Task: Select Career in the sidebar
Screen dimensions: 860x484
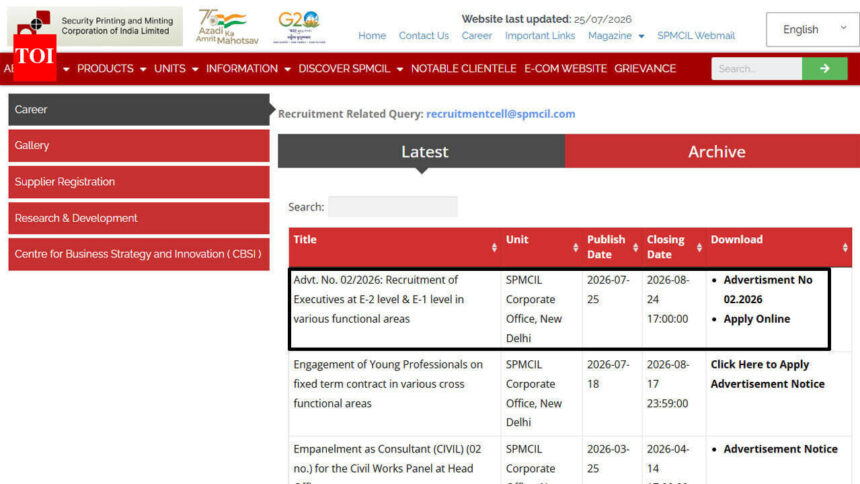Action: [139, 109]
